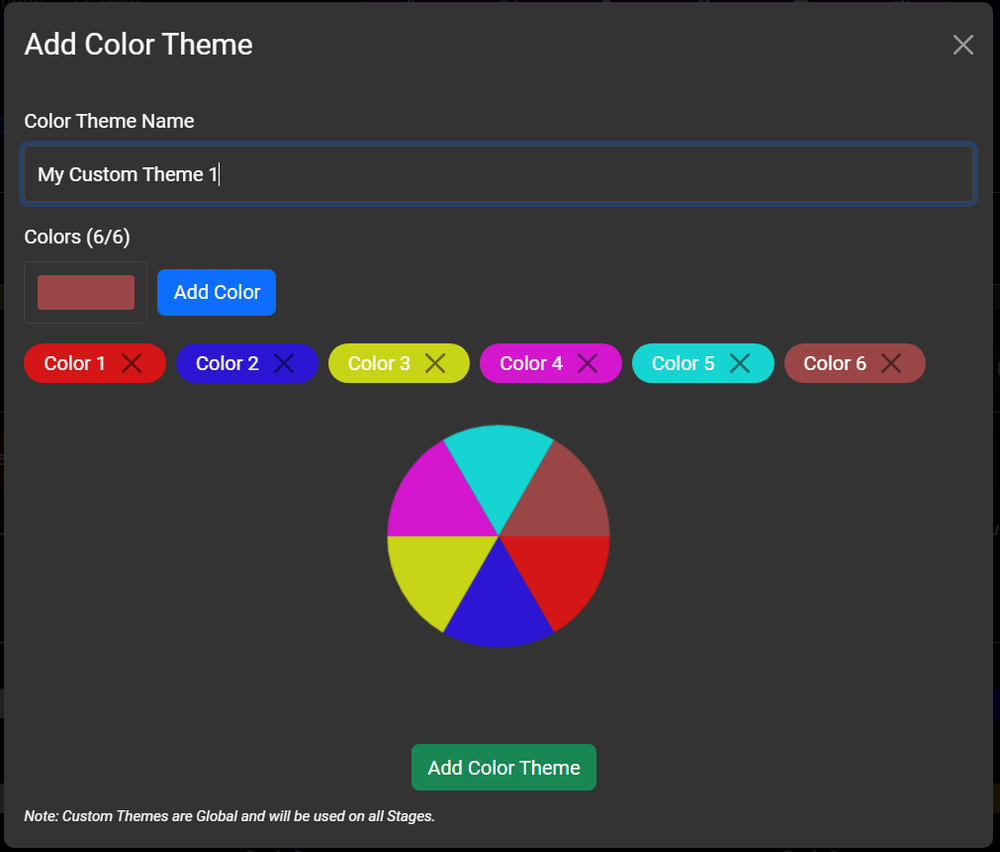Click the blue Add Color button
Viewport: 1000px width, 852px height.
click(x=216, y=292)
